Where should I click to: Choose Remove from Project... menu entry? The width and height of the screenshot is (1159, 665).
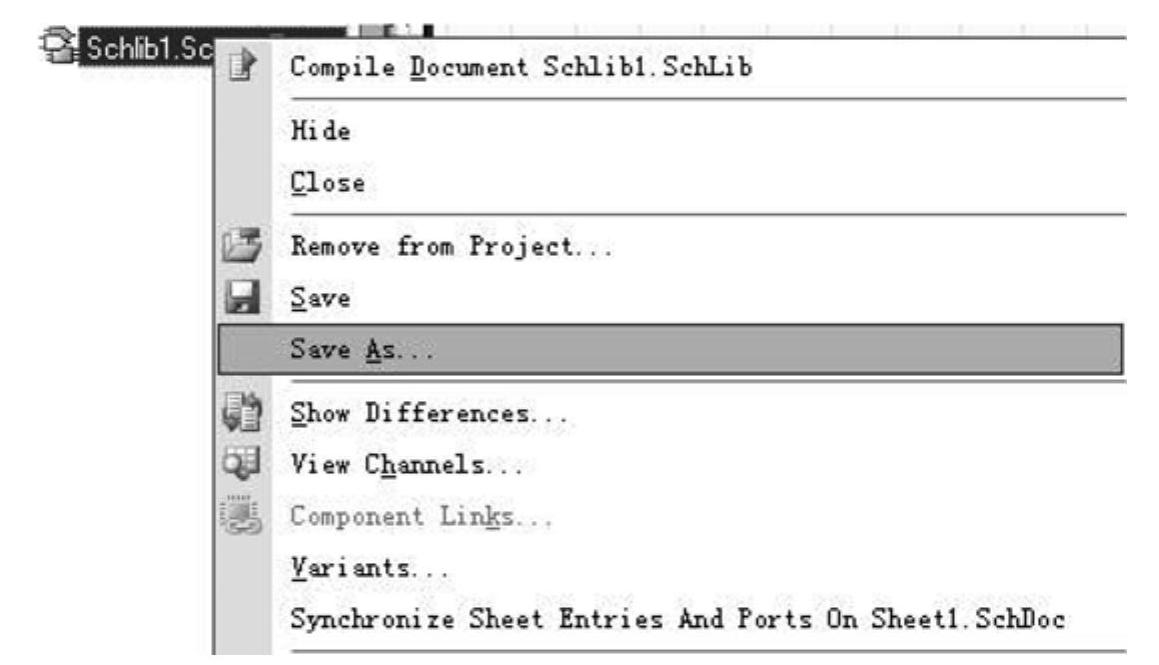[451, 246]
